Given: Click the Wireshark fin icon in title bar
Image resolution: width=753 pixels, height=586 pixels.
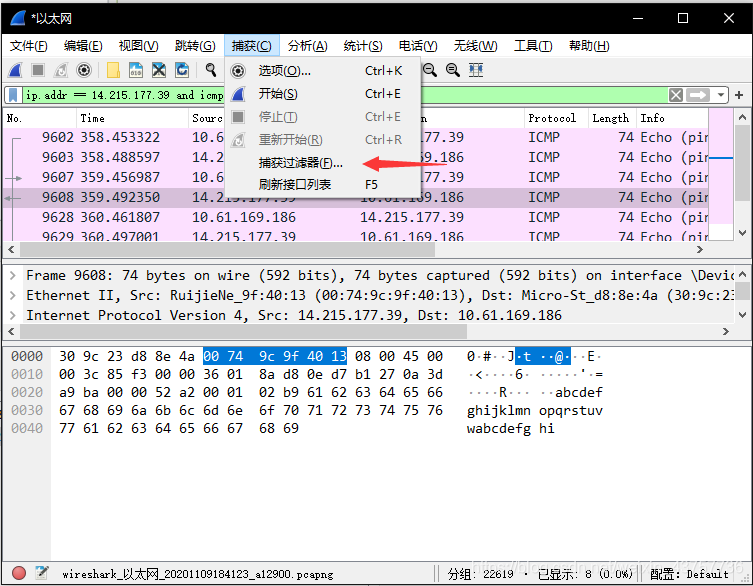Looking at the screenshot, I should (x=18, y=18).
